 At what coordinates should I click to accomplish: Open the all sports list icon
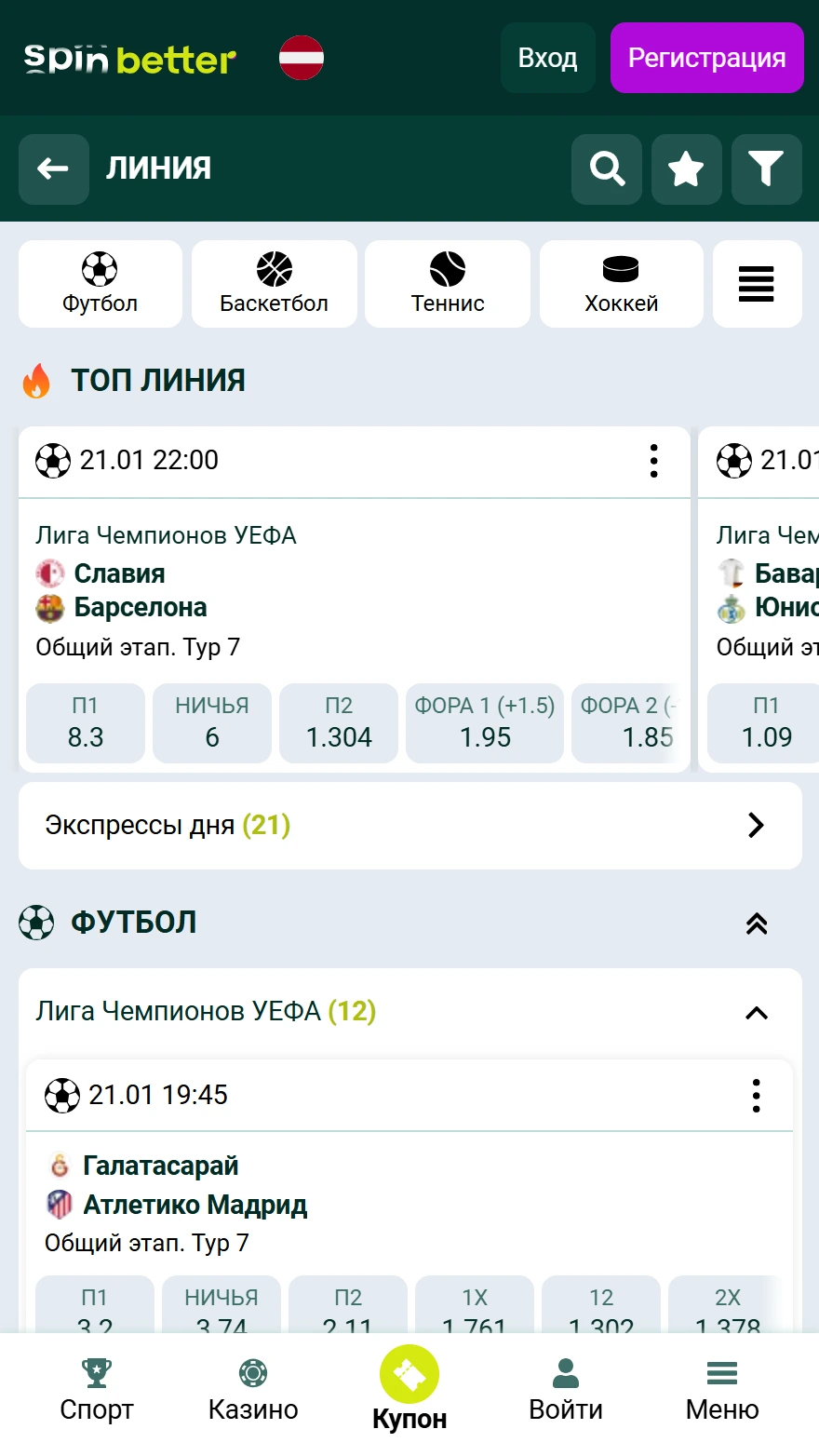(757, 284)
